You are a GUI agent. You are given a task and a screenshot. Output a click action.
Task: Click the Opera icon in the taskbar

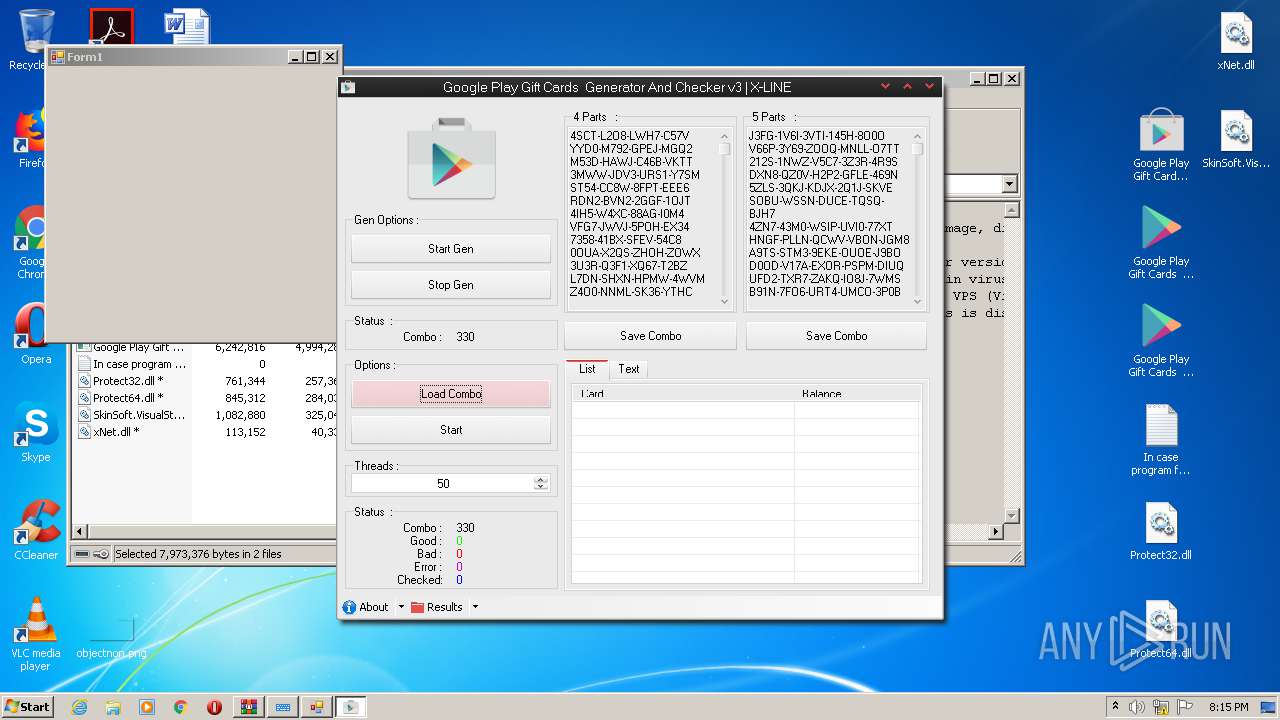click(x=214, y=707)
